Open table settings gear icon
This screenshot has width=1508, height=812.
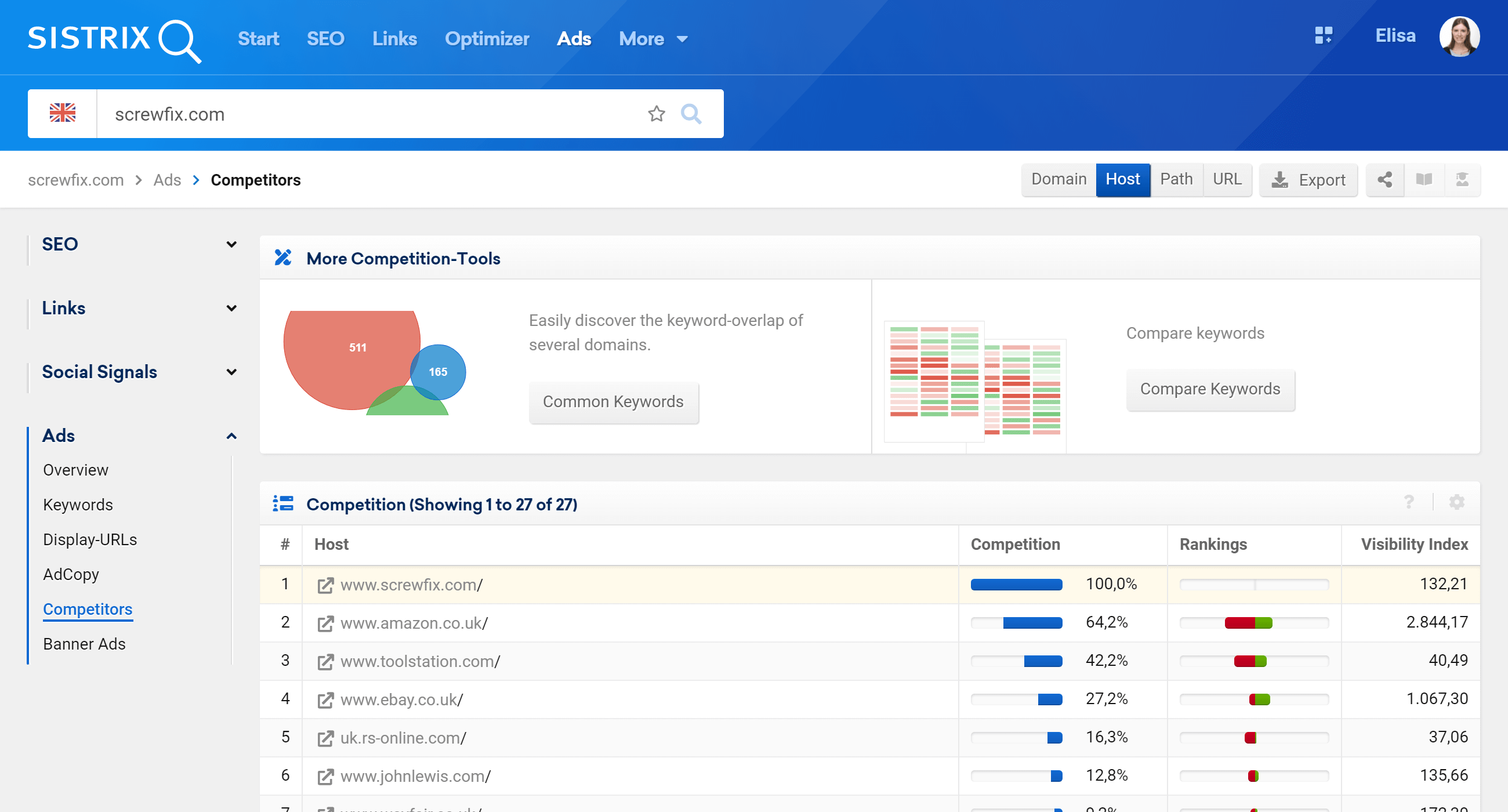1456,502
